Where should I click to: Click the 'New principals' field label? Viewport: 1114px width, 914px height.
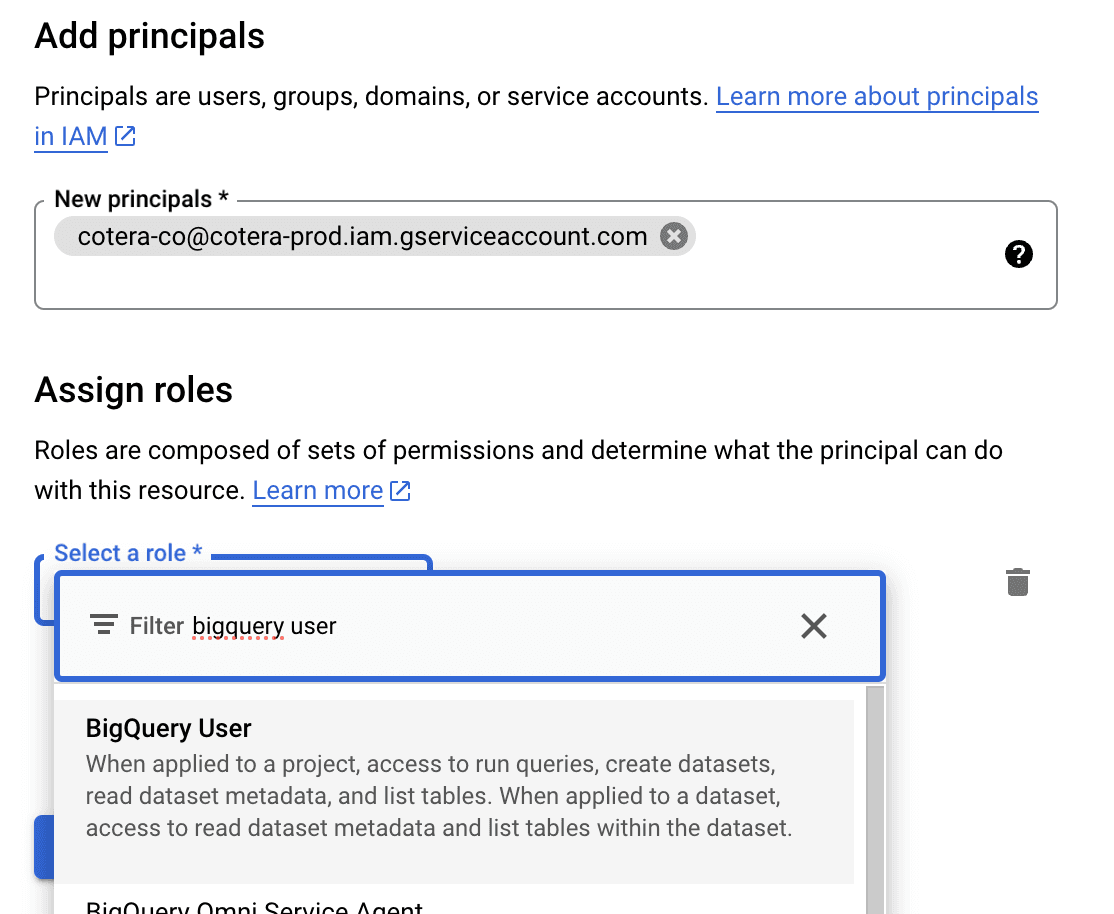point(133,199)
